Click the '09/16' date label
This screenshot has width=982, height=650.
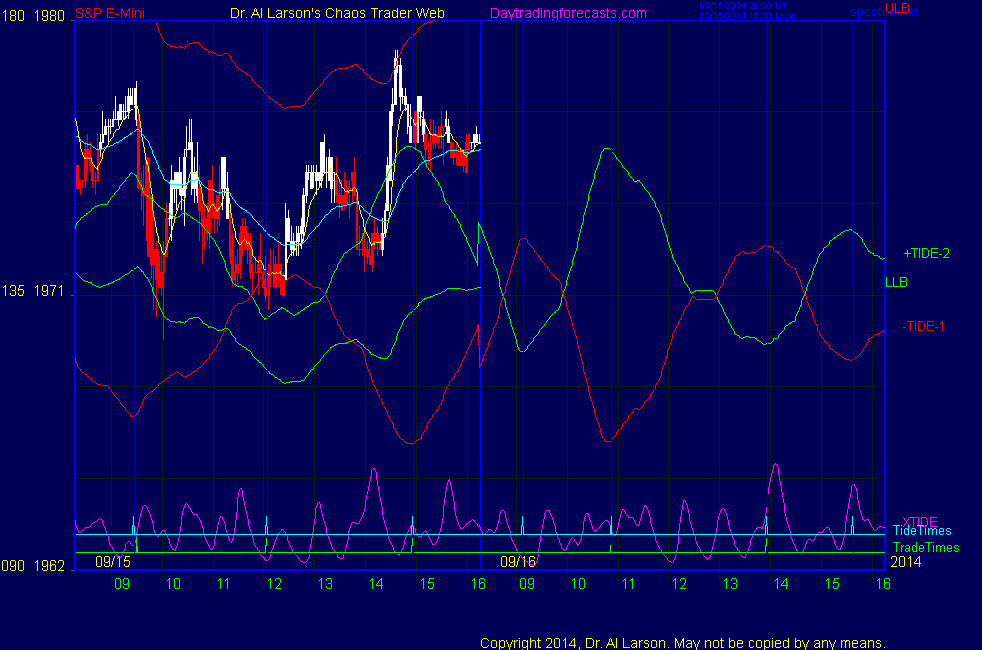[x=518, y=561]
